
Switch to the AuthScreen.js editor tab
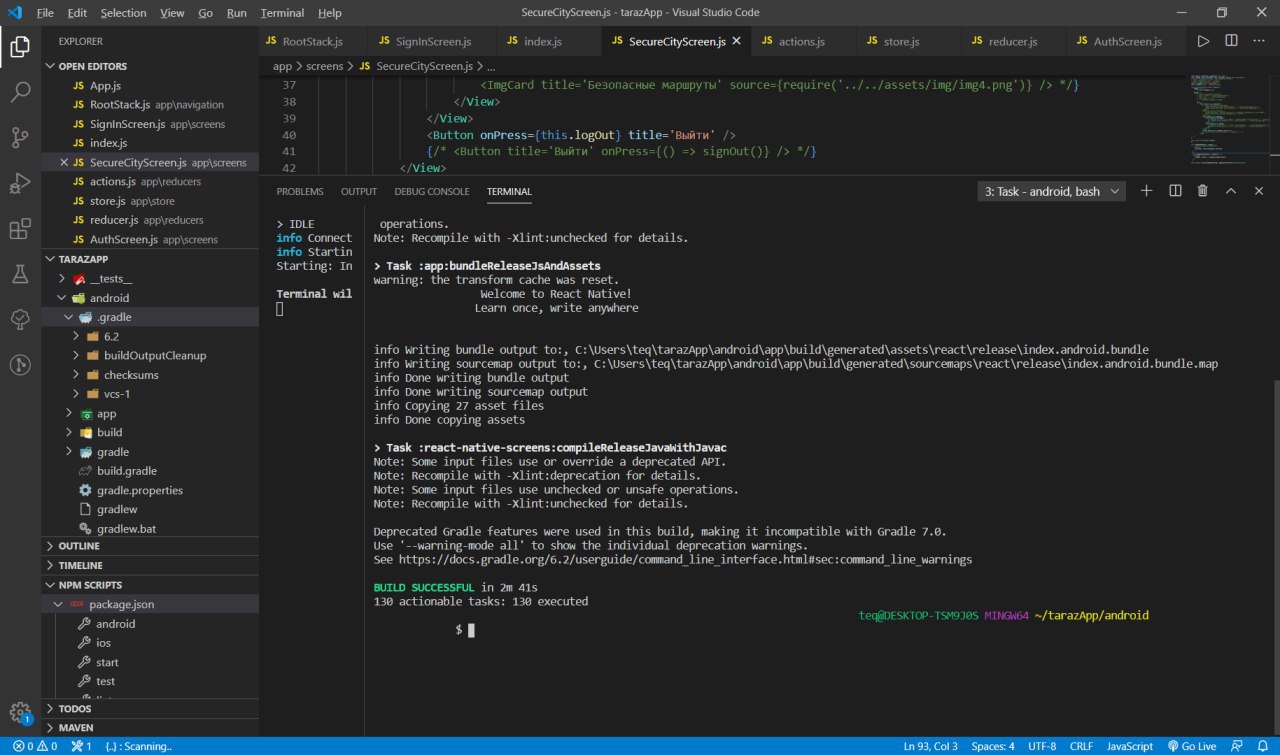[x=1127, y=41]
